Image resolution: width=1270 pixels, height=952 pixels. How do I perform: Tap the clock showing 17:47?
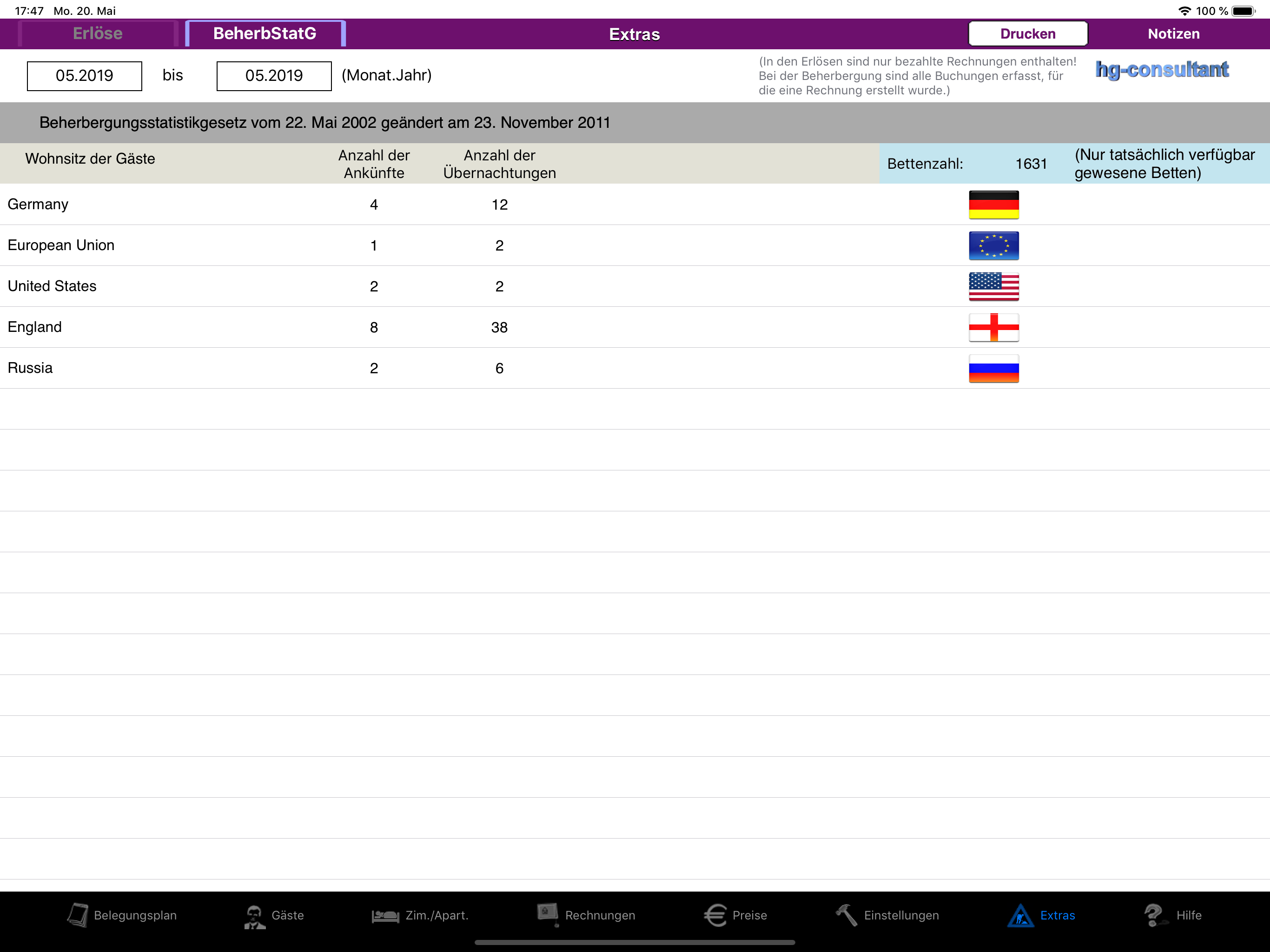coord(29,11)
